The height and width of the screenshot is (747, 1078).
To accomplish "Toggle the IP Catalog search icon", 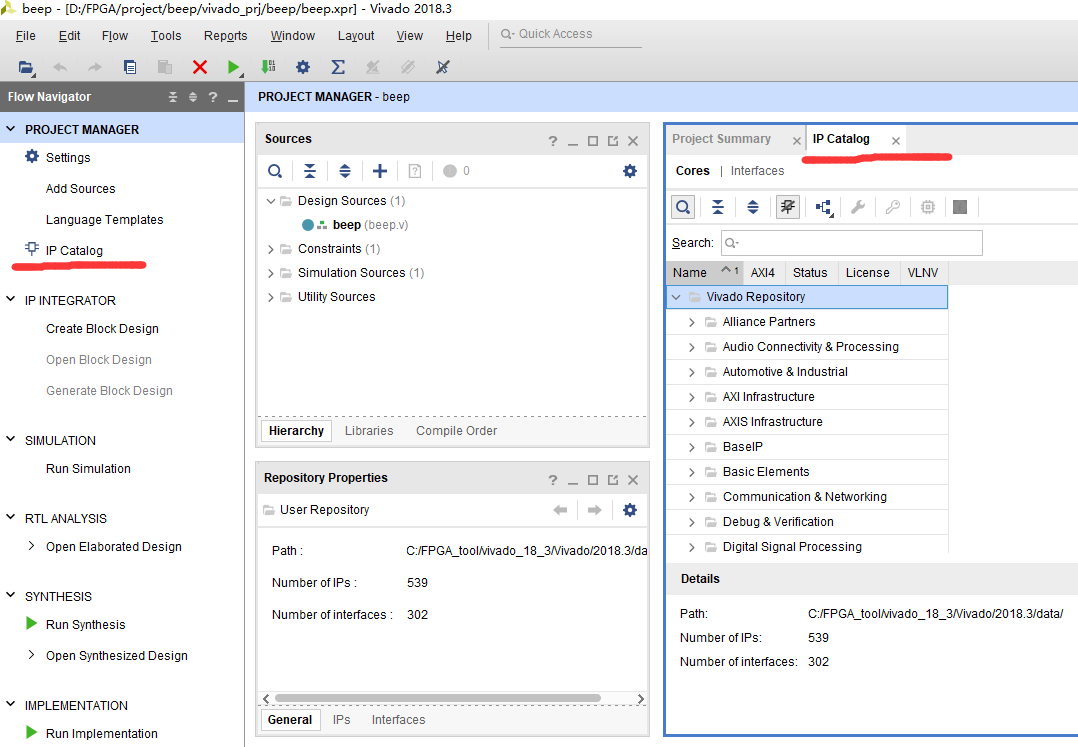I will (x=683, y=207).
